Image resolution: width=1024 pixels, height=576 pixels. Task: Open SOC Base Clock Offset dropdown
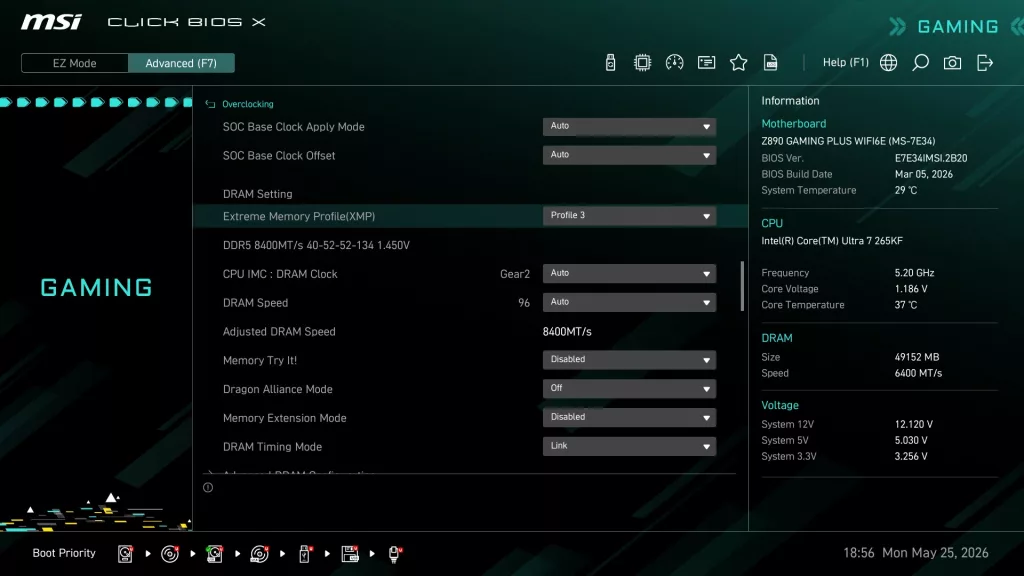(629, 155)
